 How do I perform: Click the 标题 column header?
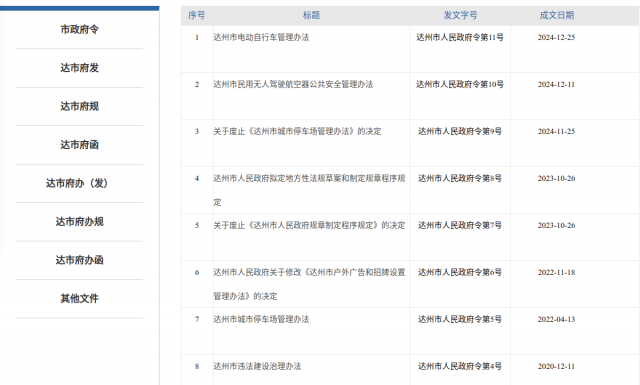point(311,16)
